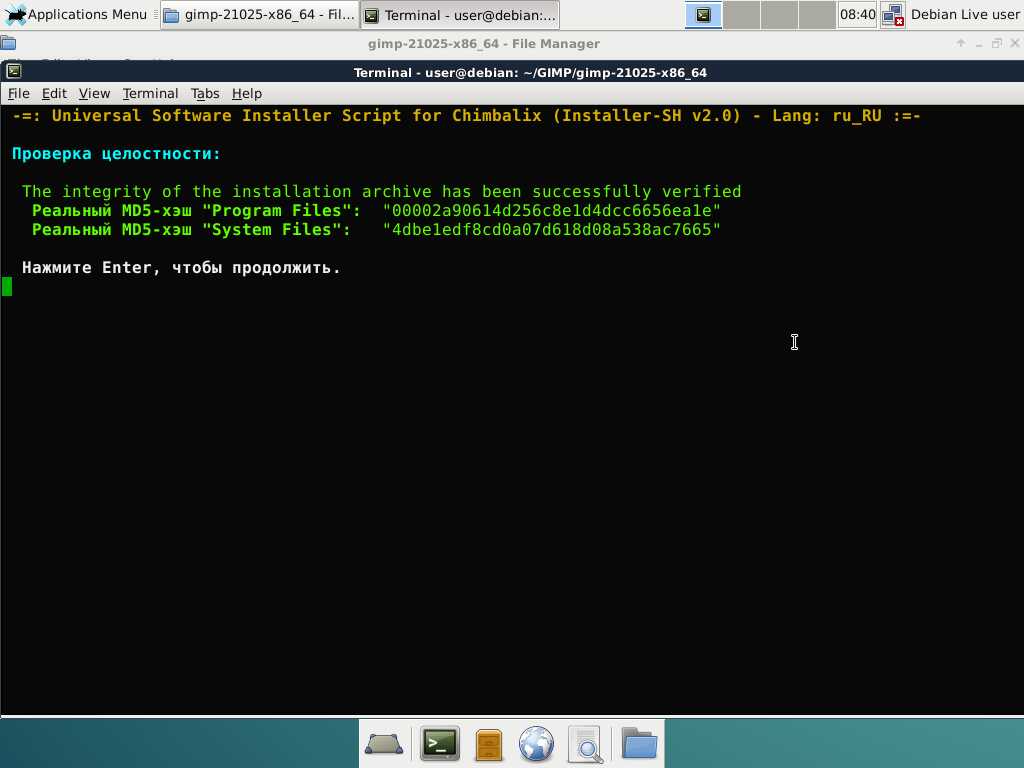Open network connection tray icon
The height and width of the screenshot is (768, 1024).
tap(892, 15)
